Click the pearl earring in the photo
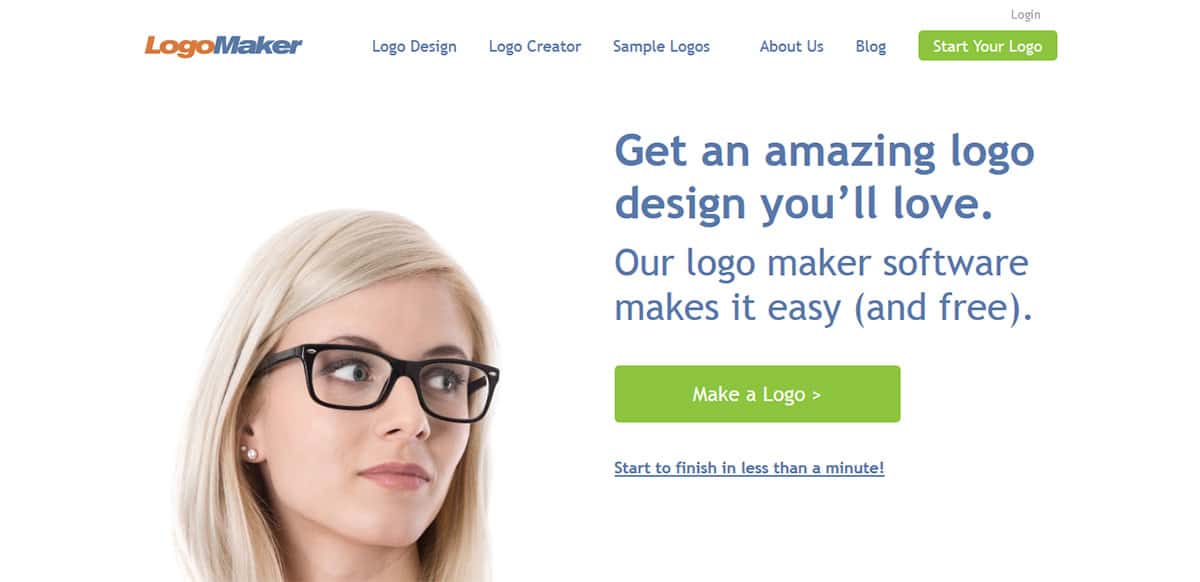The image size is (1200, 582). [x=250, y=454]
